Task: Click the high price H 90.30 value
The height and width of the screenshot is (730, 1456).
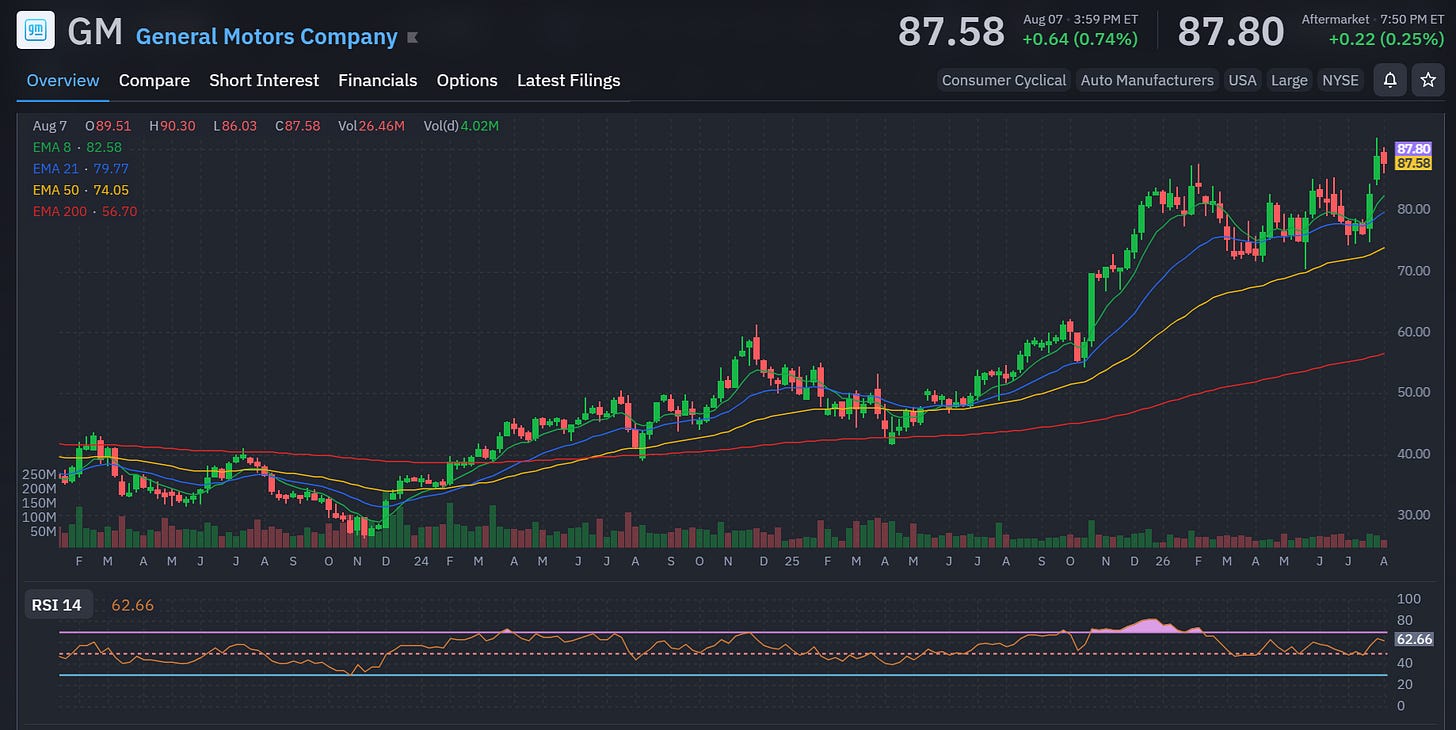Action: (x=172, y=126)
